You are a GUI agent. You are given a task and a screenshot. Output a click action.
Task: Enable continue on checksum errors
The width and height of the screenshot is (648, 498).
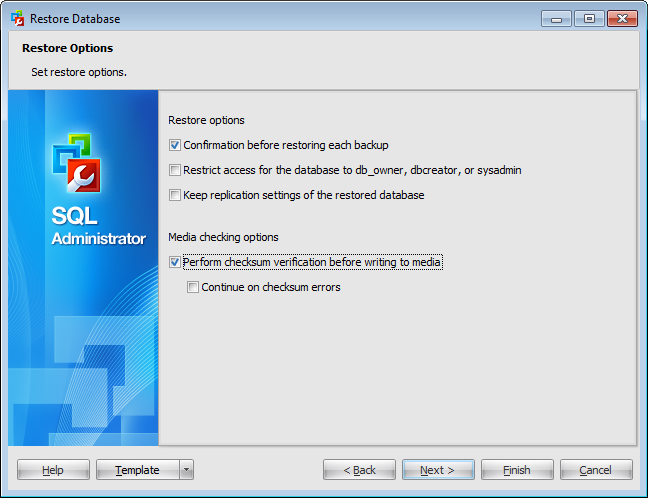(x=193, y=287)
